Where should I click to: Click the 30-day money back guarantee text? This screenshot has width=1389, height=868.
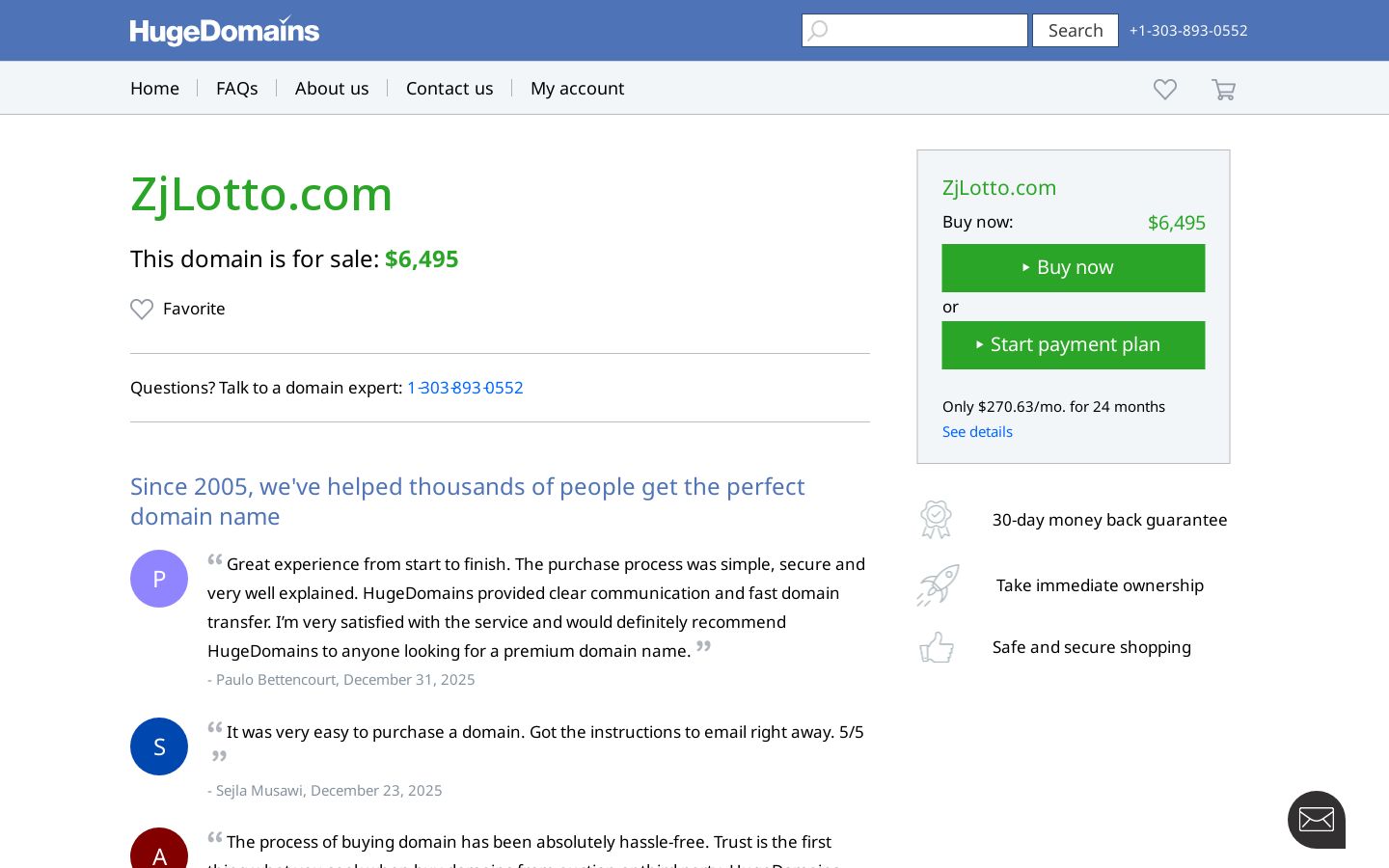pyautogui.click(x=1110, y=520)
